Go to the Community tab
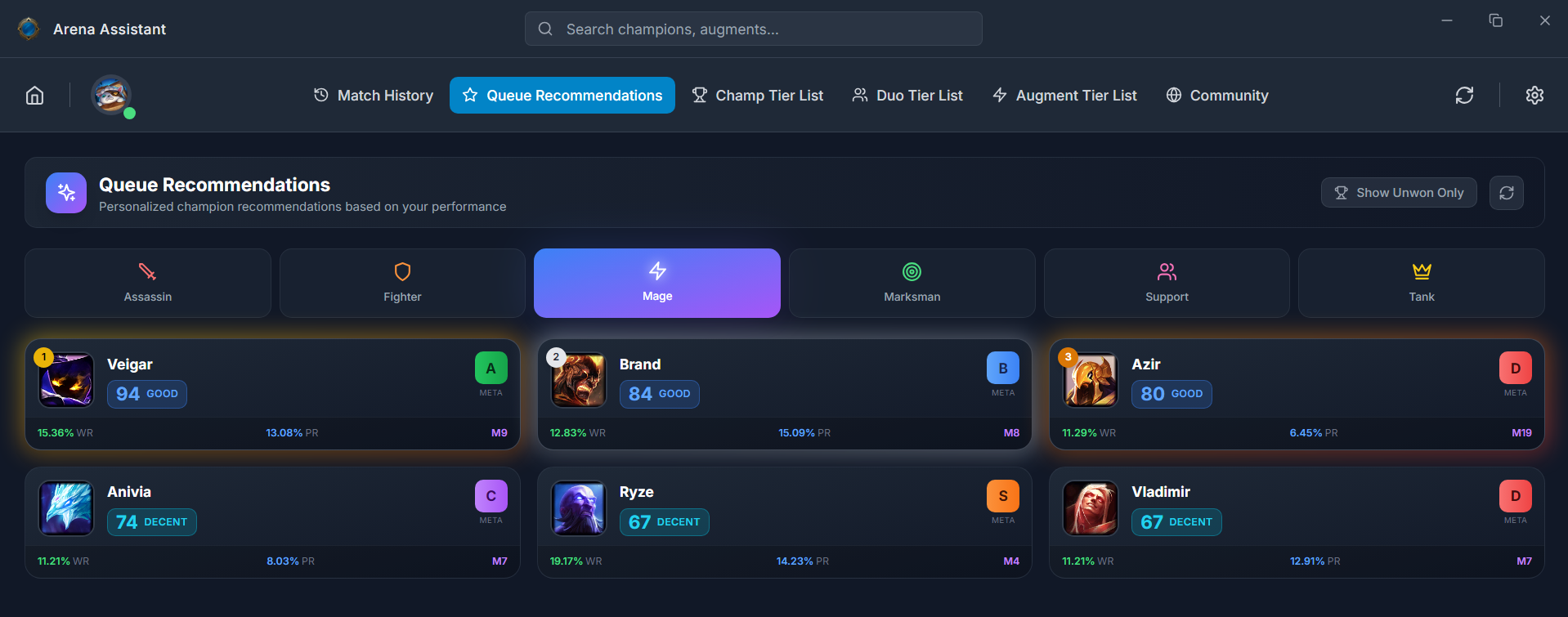 (1217, 96)
